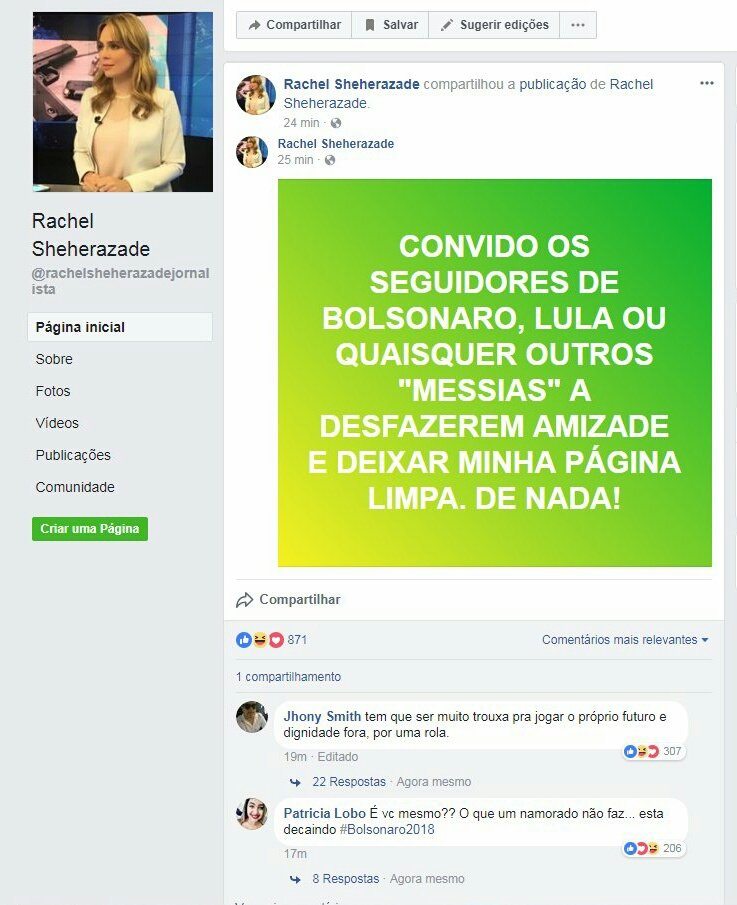This screenshot has width=737, height=905.
Task: Click the green Criar uma Página button
Action: tap(89, 529)
